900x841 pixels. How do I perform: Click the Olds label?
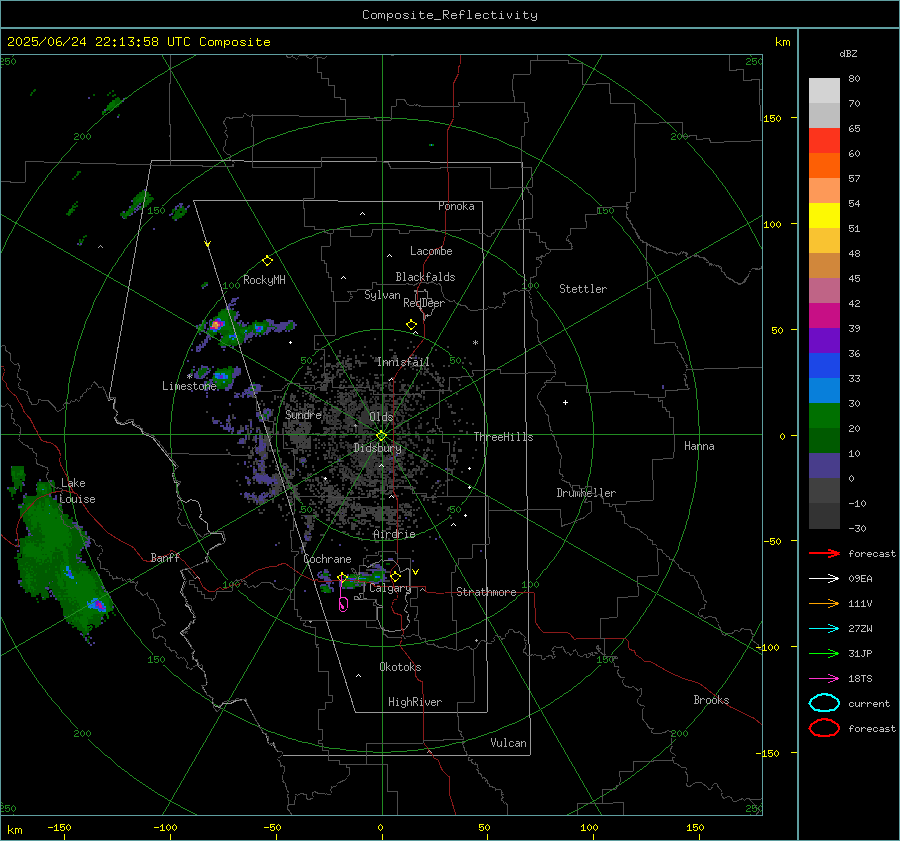pos(381,417)
